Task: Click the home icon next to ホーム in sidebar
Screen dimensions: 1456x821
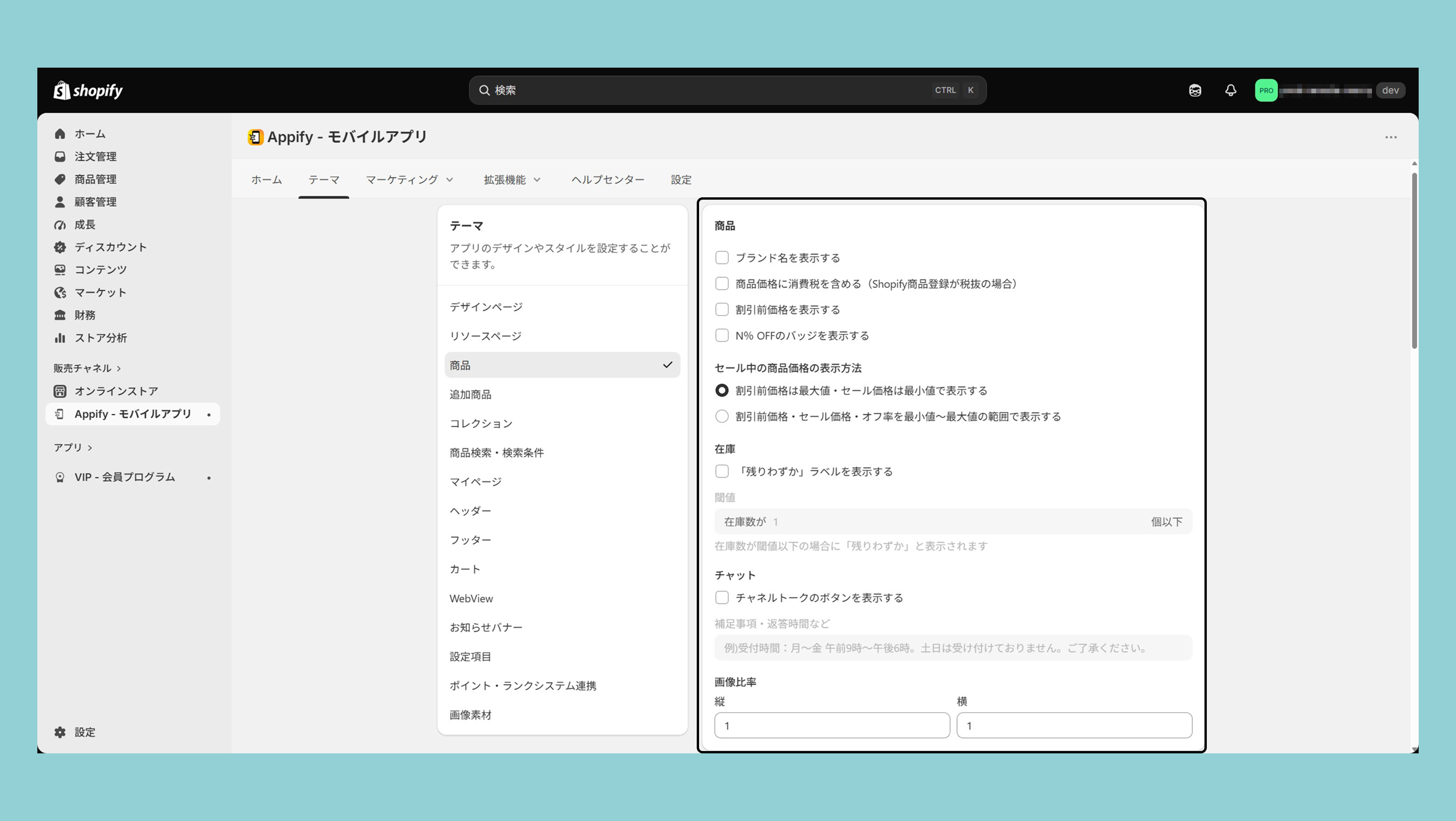Action: (x=60, y=134)
